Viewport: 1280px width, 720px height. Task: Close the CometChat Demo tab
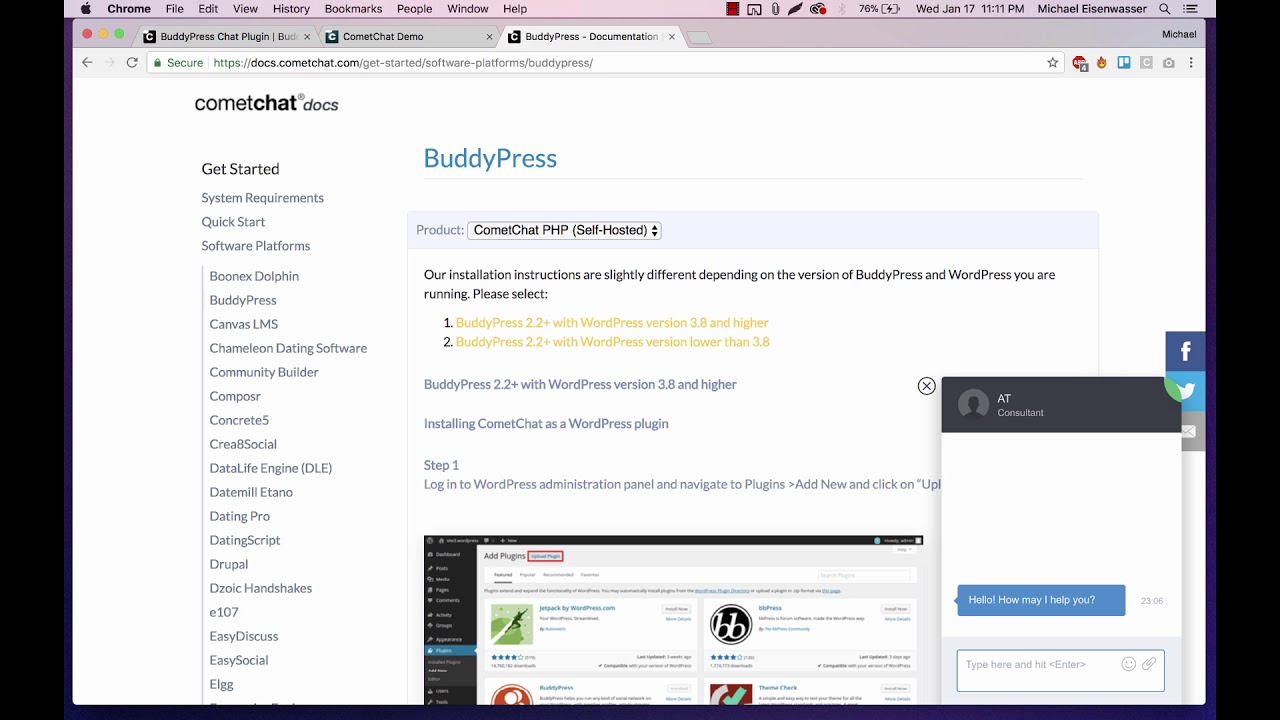click(x=489, y=36)
